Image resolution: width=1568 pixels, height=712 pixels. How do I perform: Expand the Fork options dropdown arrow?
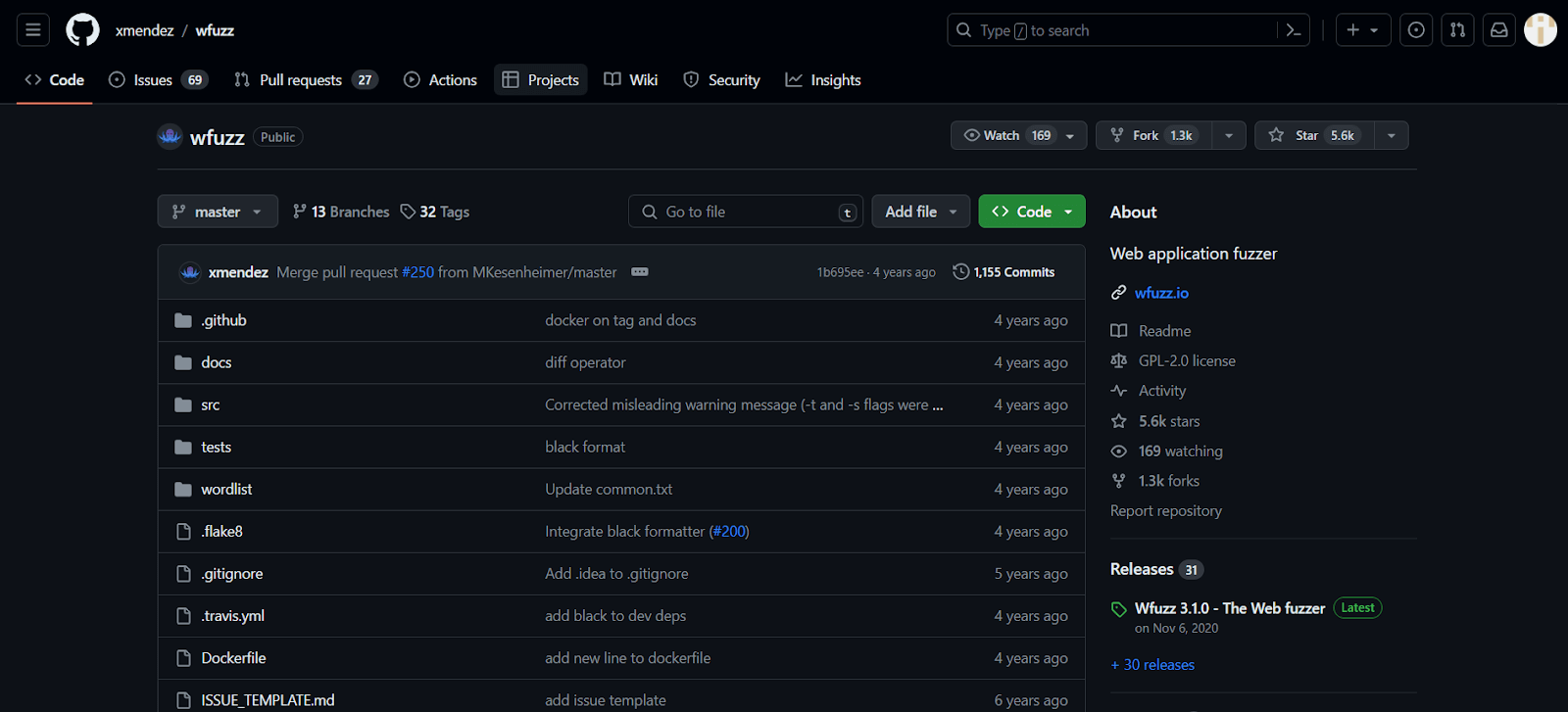coord(1229,135)
